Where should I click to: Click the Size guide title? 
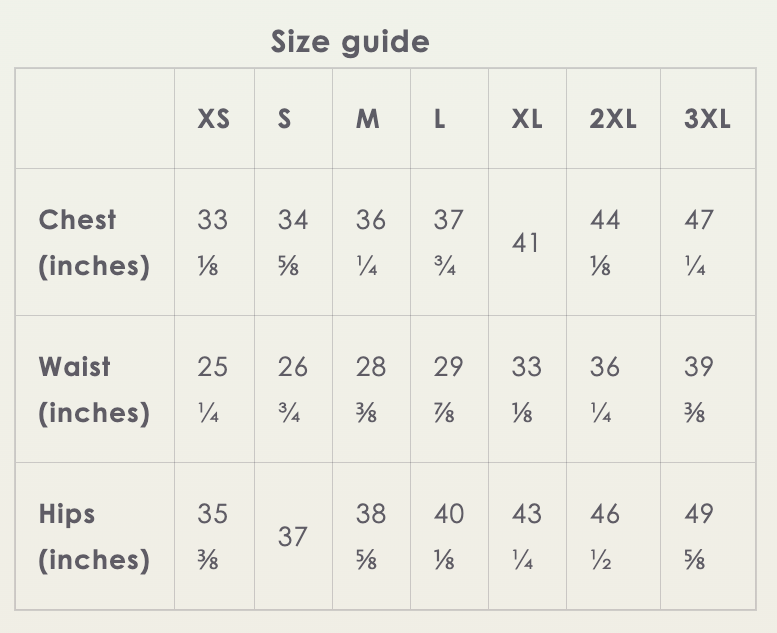tap(350, 42)
